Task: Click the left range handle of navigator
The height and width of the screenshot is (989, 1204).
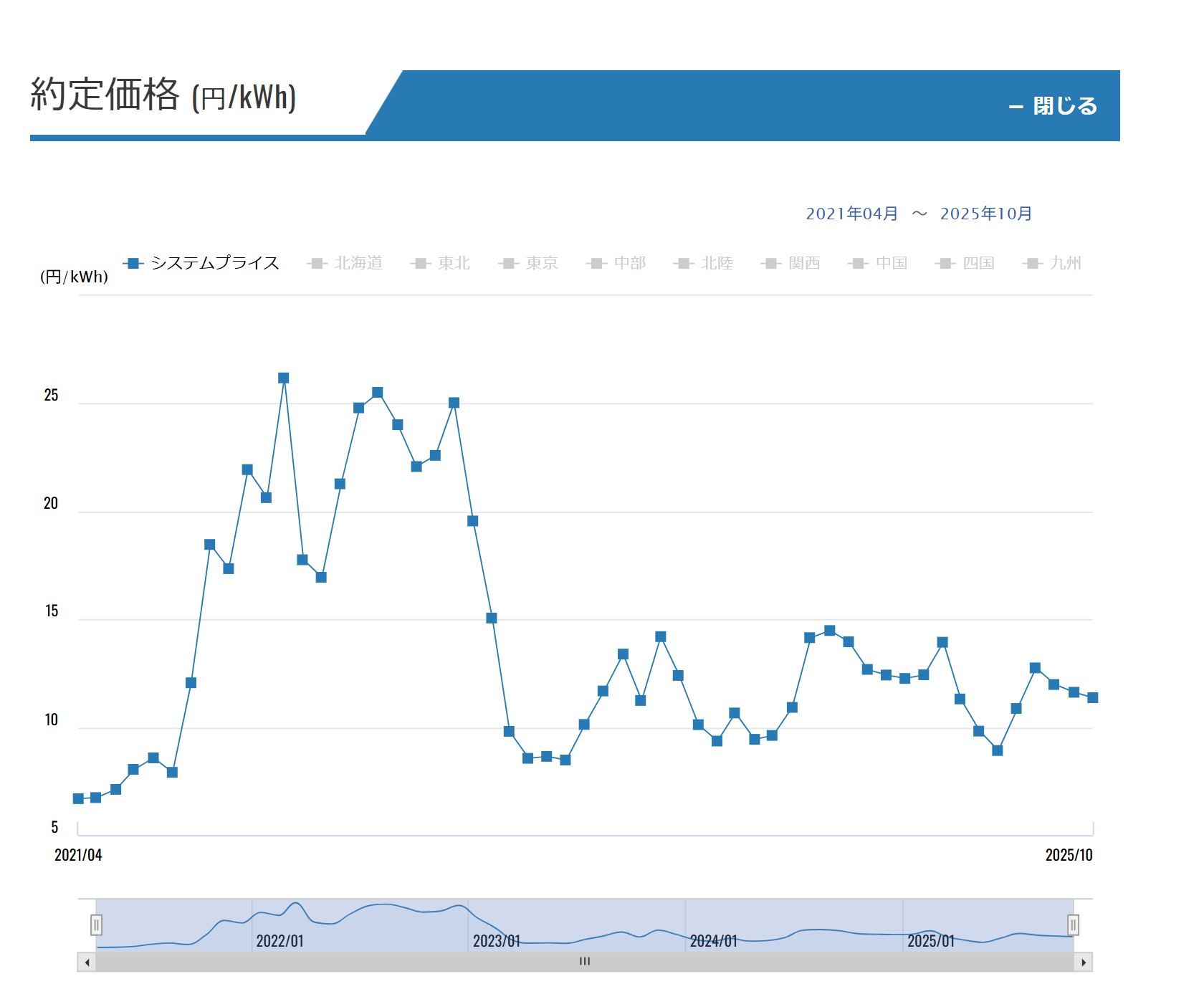Action: click(x=96, y=925)
